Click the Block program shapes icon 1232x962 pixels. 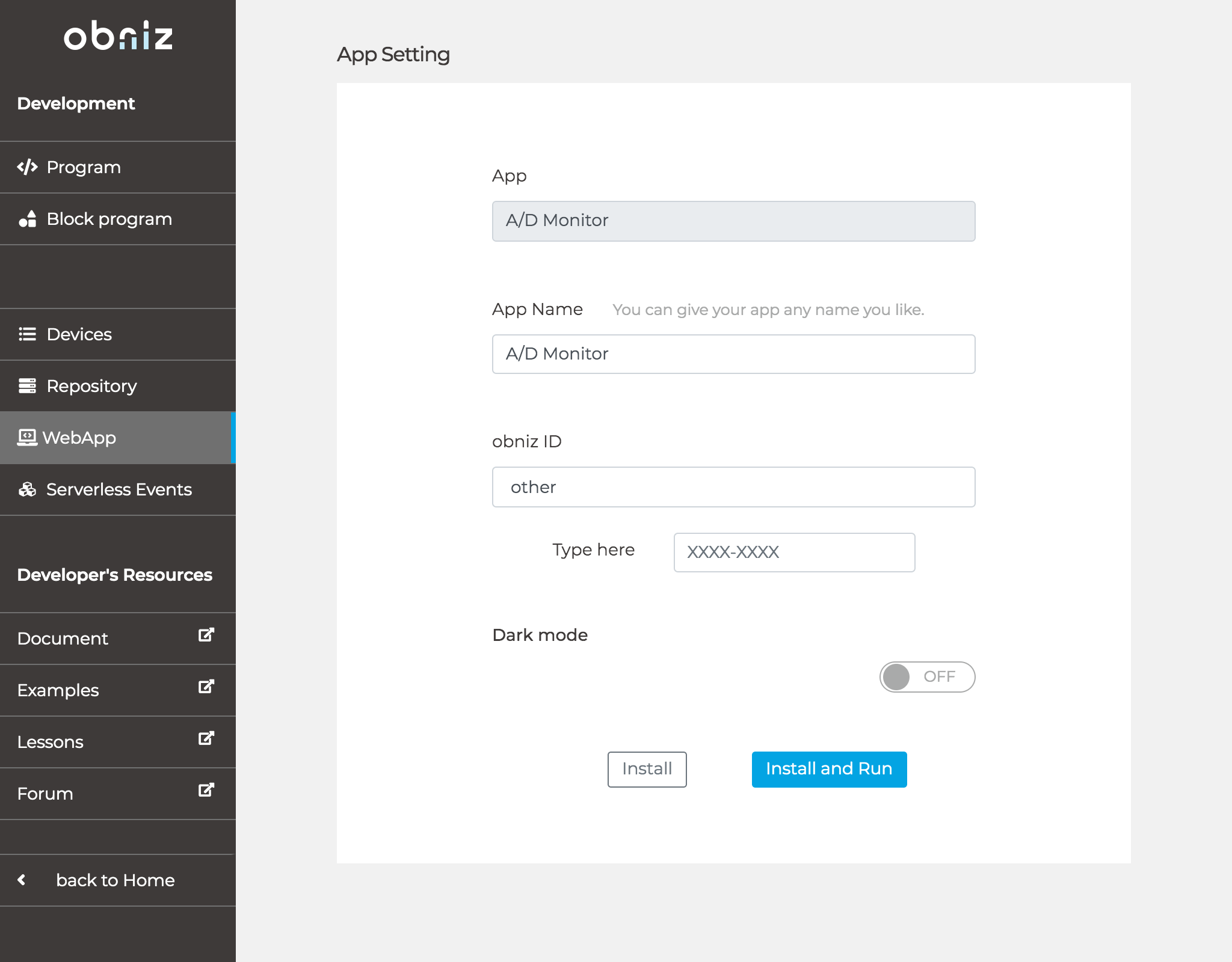pos(27,219)
